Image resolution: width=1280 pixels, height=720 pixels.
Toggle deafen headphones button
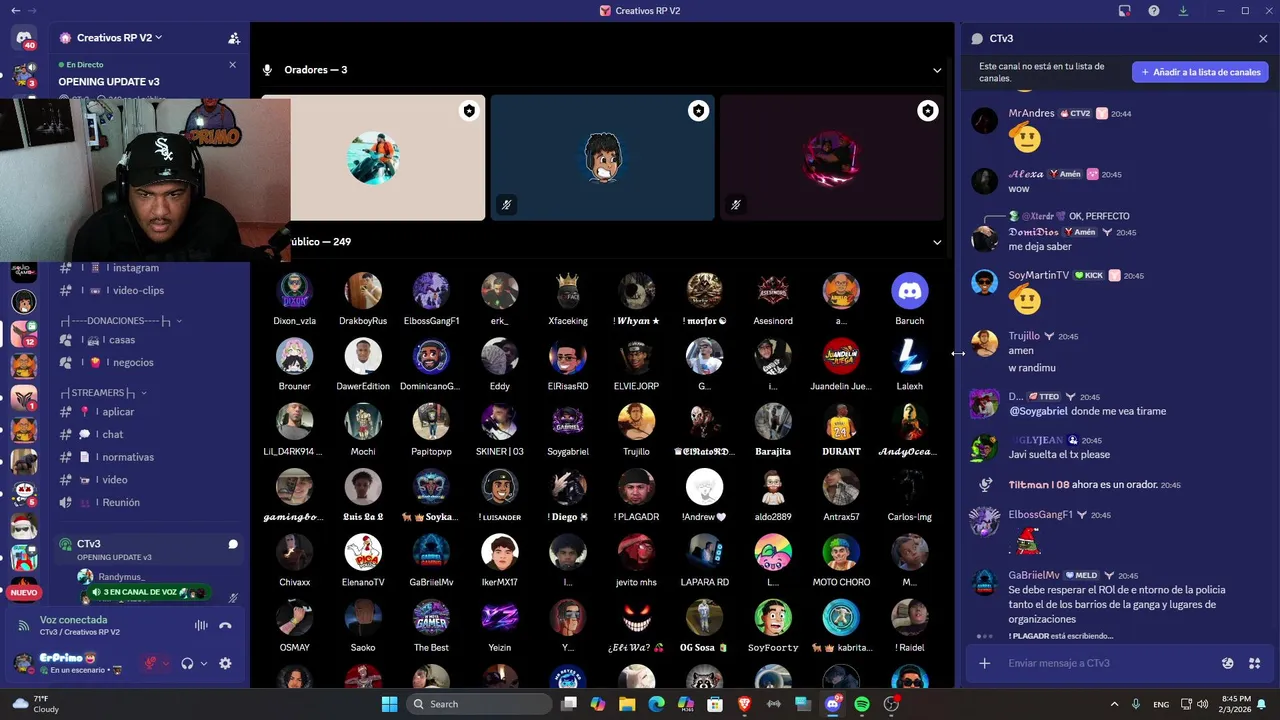pos(187,663)
